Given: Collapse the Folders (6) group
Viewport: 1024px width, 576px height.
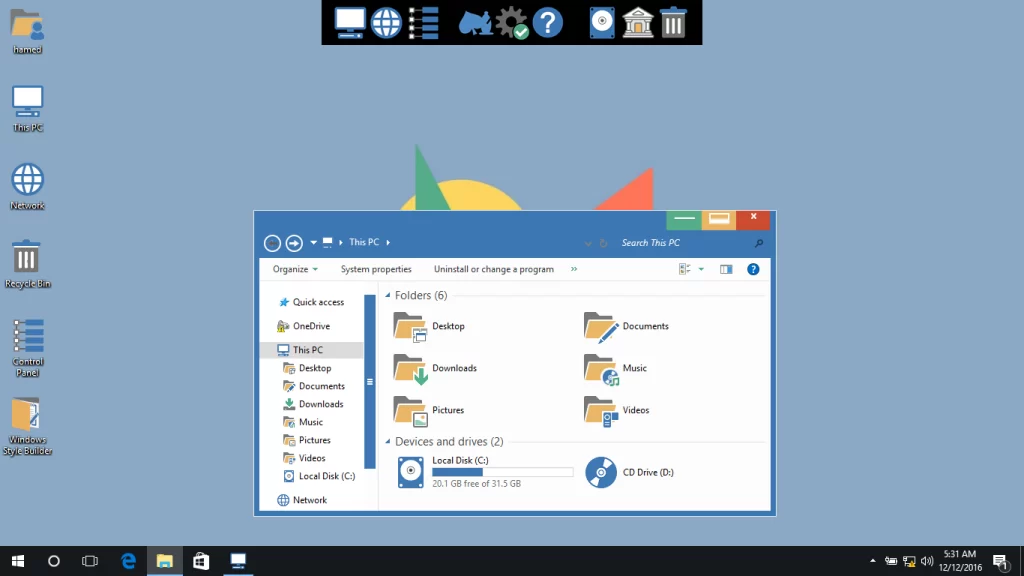Looking at the screenshot, I should (387, 296).
